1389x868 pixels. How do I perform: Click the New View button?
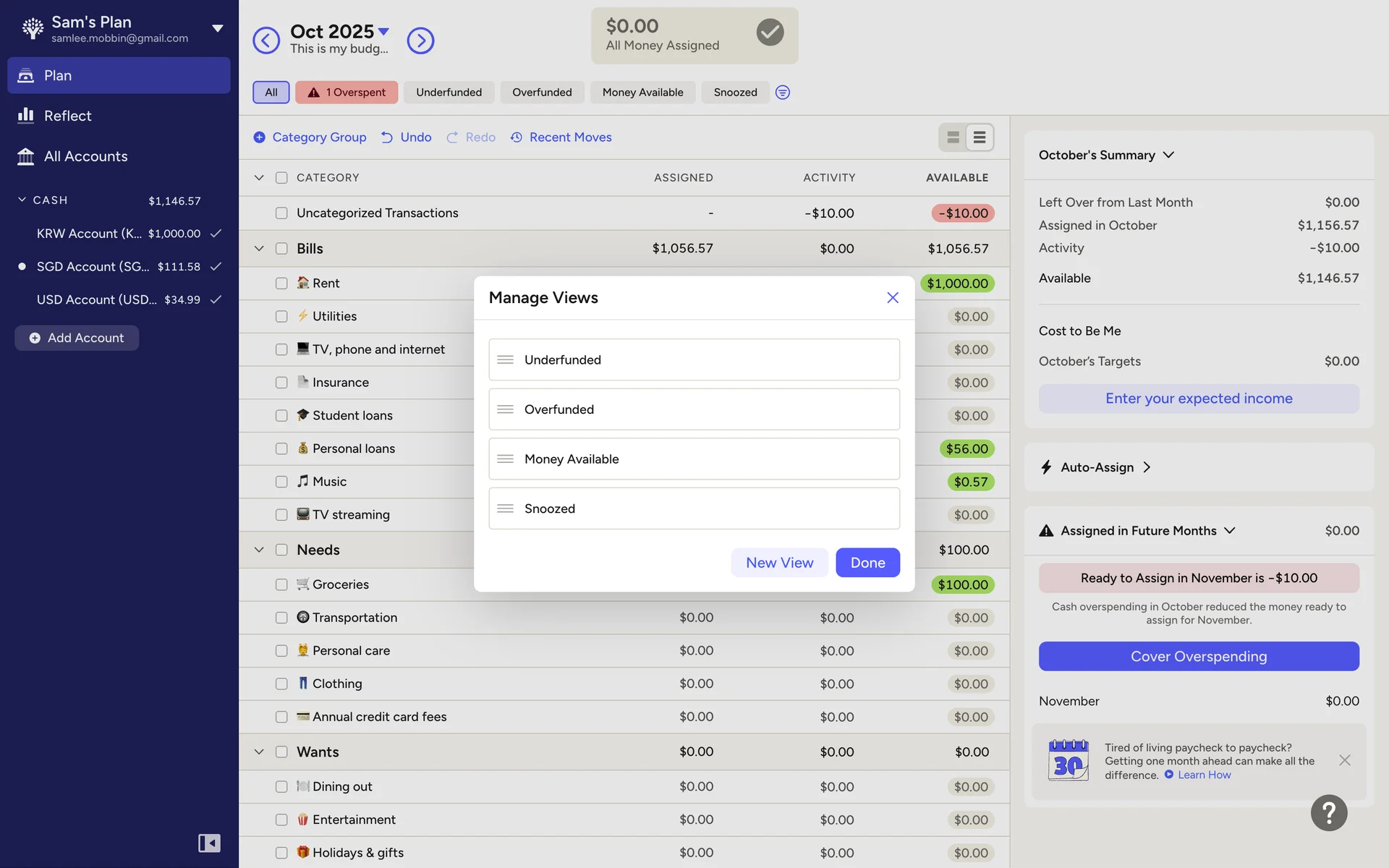[779, 563]
